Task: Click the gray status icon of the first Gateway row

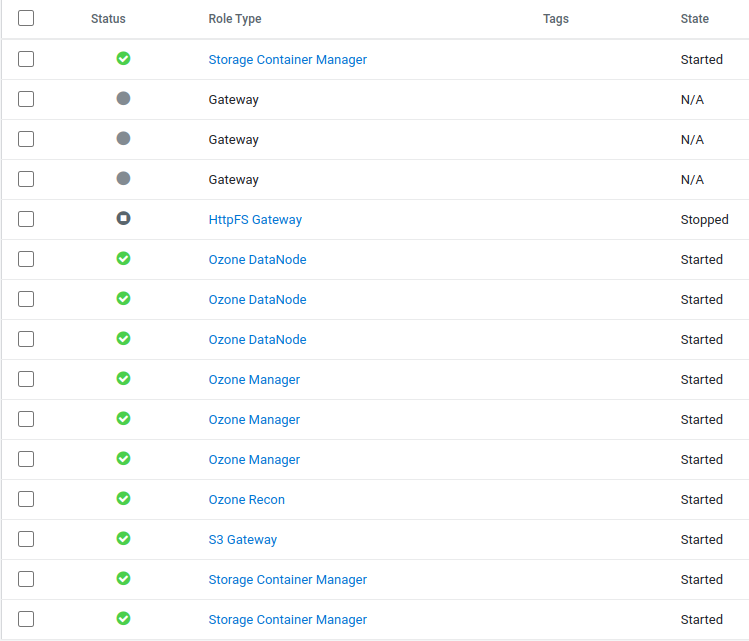Action: [123, 98]
